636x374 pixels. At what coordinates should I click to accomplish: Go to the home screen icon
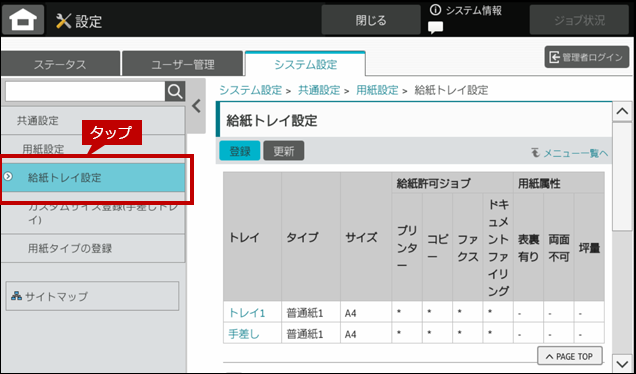pos(23,20)
